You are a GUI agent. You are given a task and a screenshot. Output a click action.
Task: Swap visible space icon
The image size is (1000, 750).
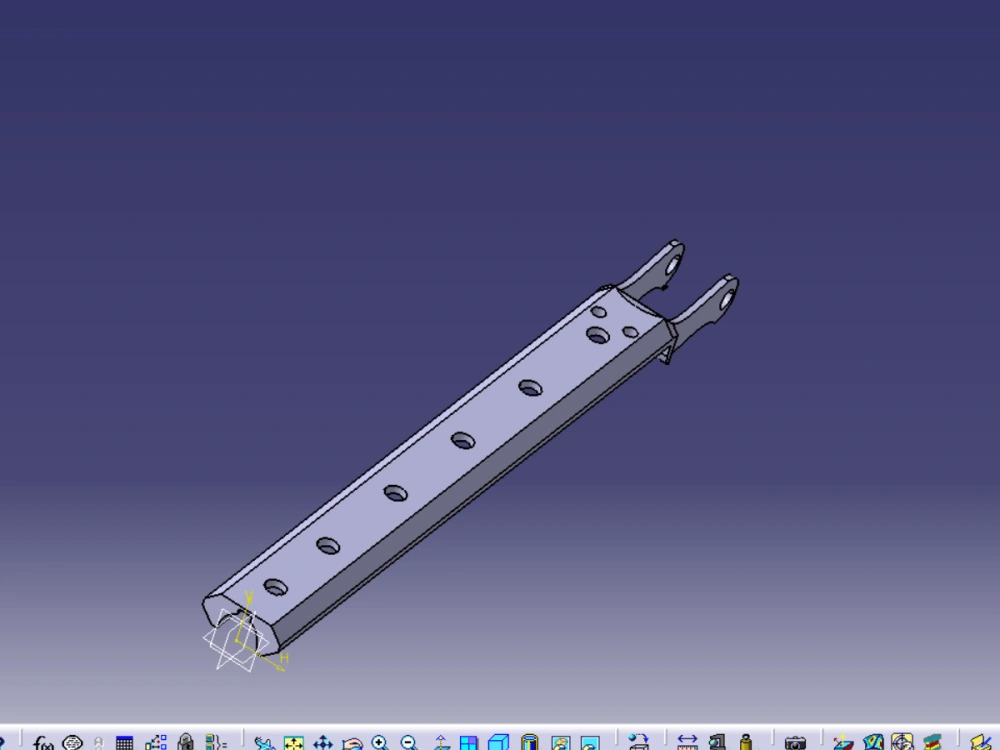click(x=590, y=743)
